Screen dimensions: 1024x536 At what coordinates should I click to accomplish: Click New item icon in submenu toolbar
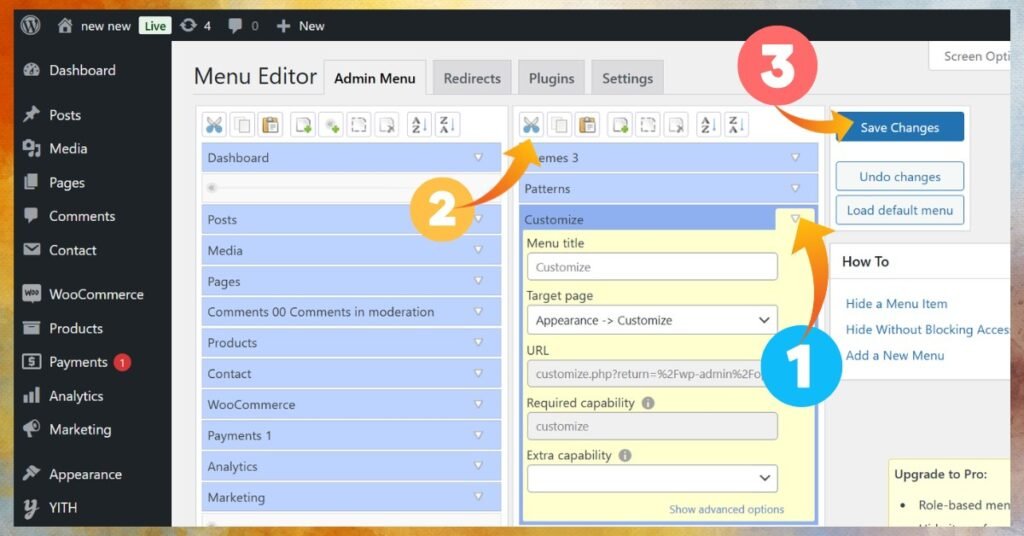pyautogui.click(x=620, y=125)
